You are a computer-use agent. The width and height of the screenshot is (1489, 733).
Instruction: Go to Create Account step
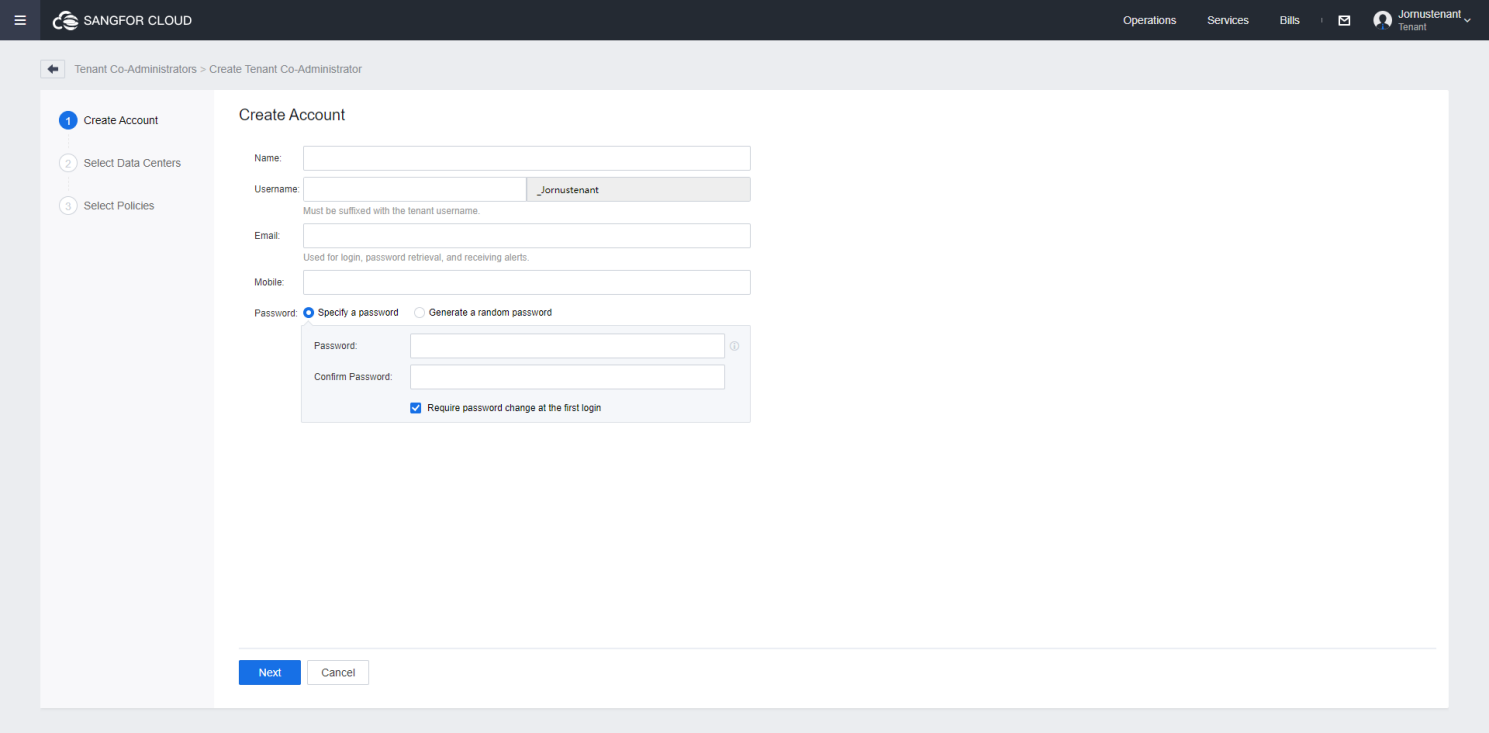click(121, 120)
